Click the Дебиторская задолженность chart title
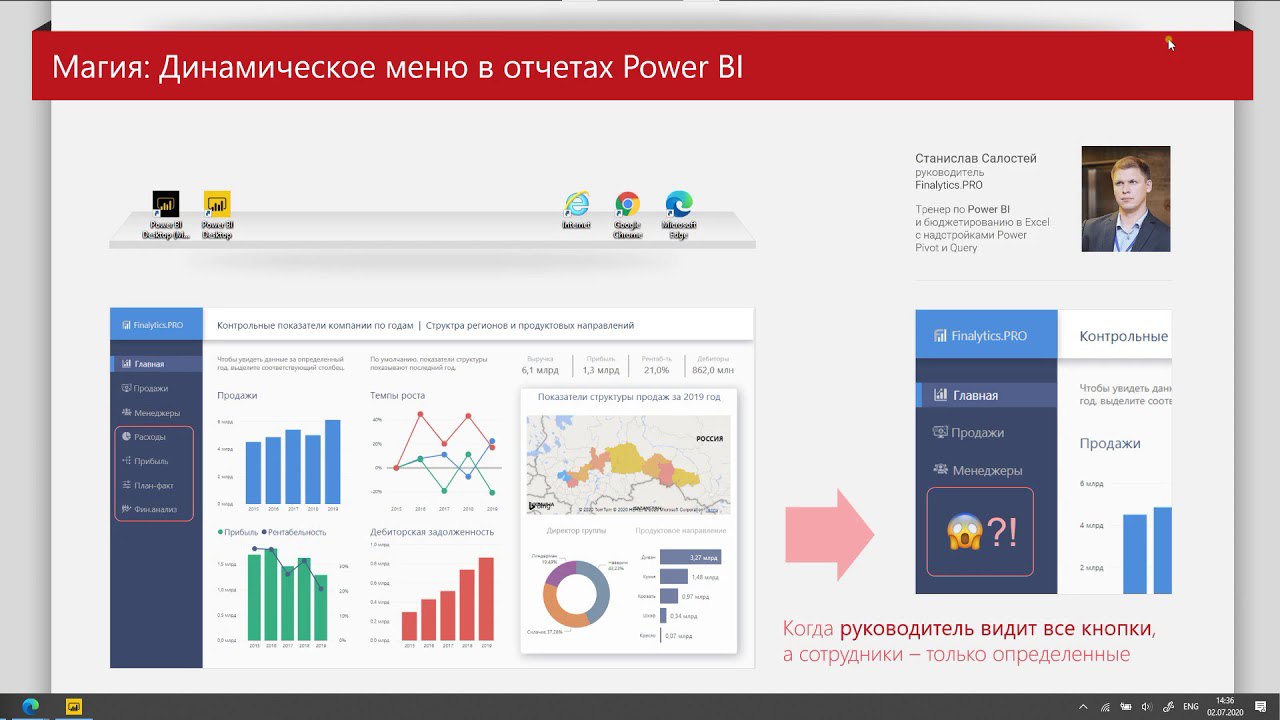This screenshot has height=720, width=1280. (x=432, y=532)
